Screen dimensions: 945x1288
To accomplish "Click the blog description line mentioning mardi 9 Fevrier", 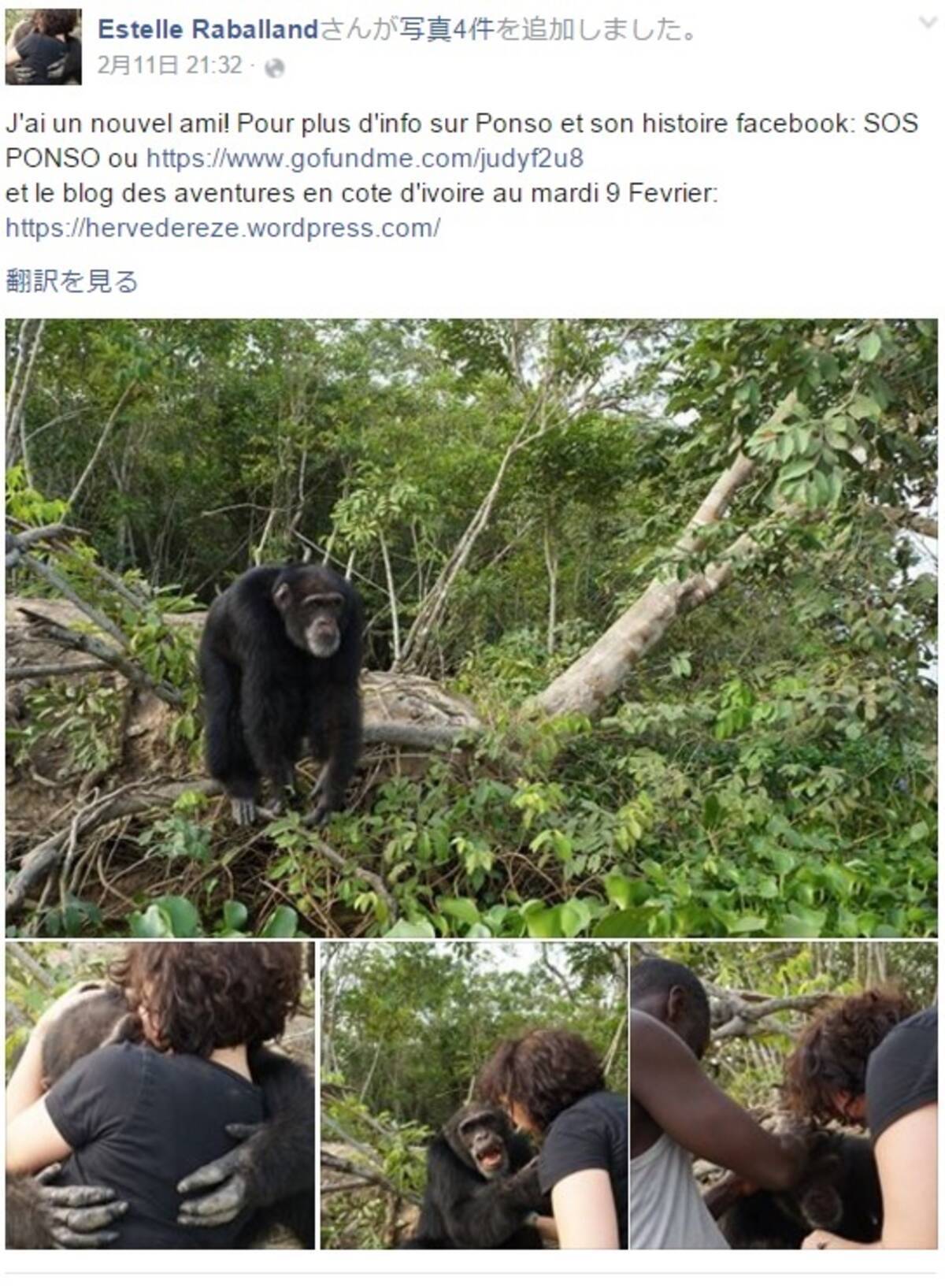I will pos(361,193).
